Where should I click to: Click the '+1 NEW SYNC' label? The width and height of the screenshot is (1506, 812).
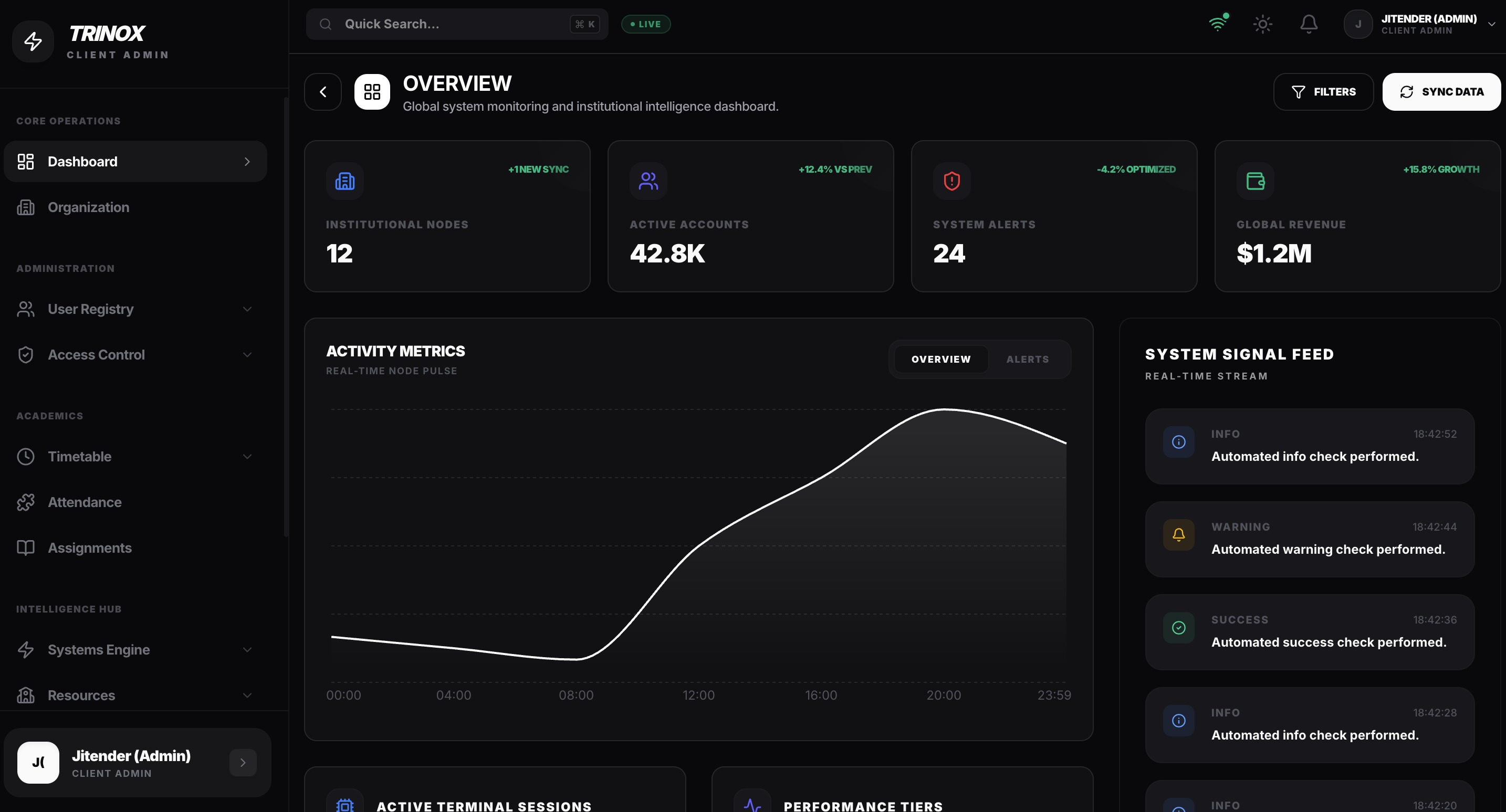point(538,170)
